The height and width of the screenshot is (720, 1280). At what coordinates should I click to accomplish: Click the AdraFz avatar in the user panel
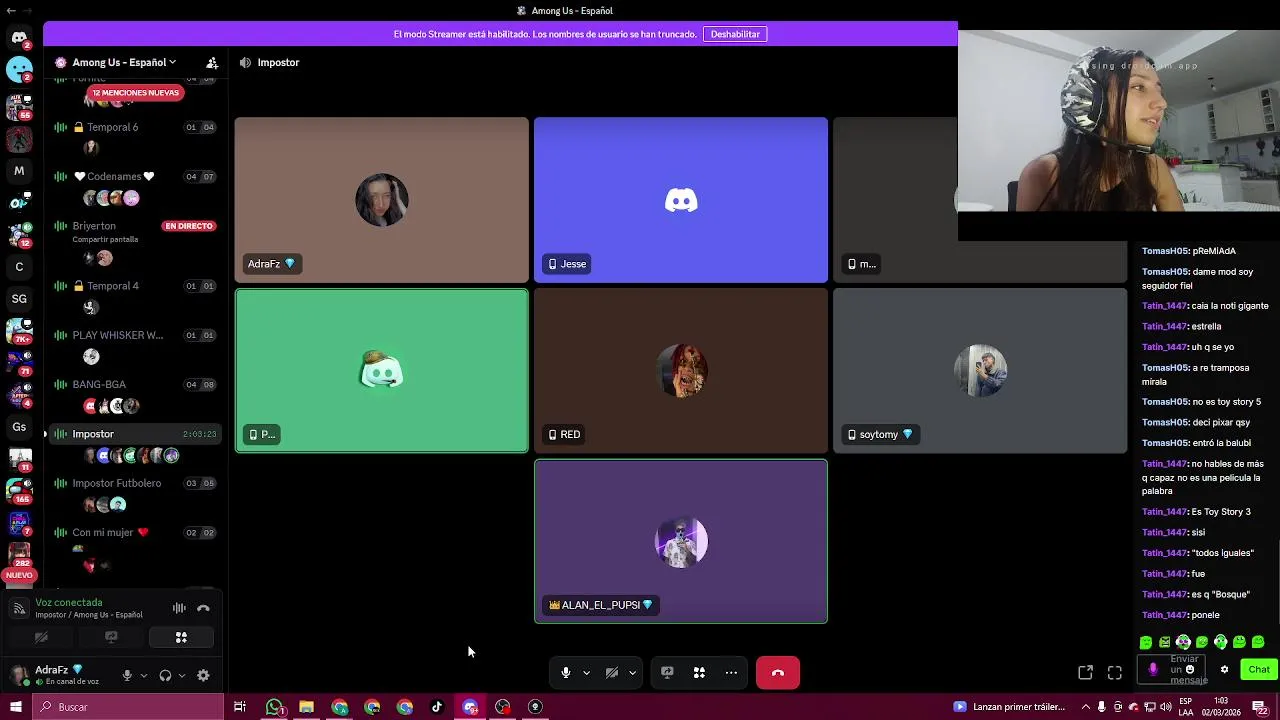click(19, 675)
